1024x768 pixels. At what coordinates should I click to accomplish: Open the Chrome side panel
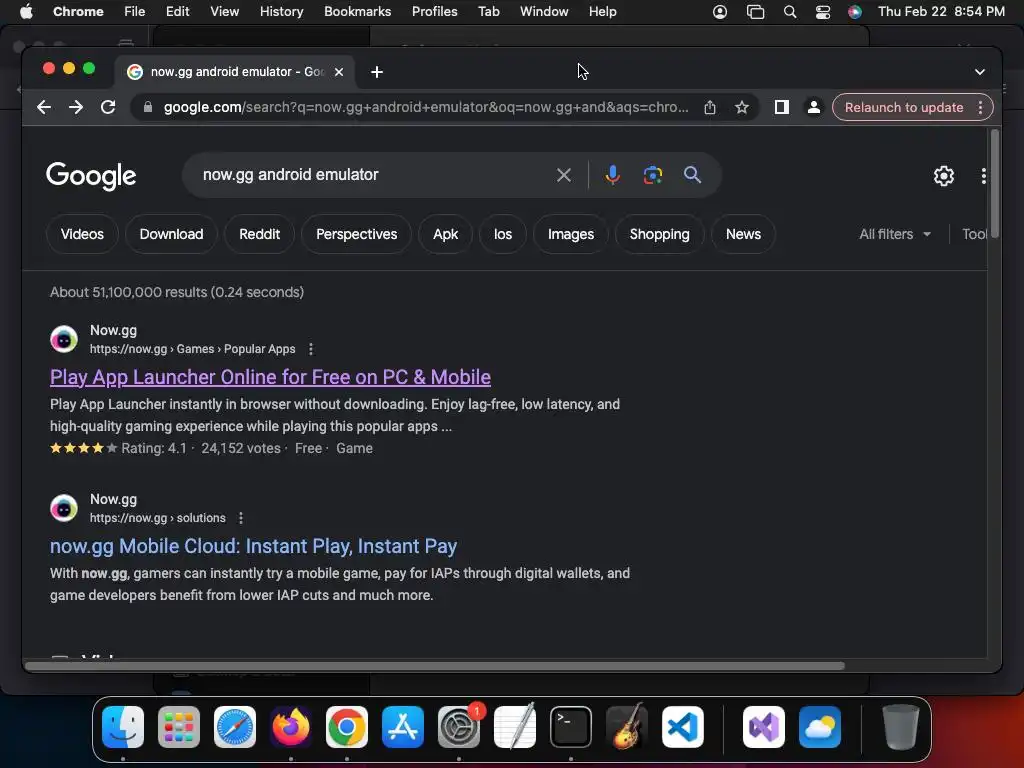[x=781, y=107]
